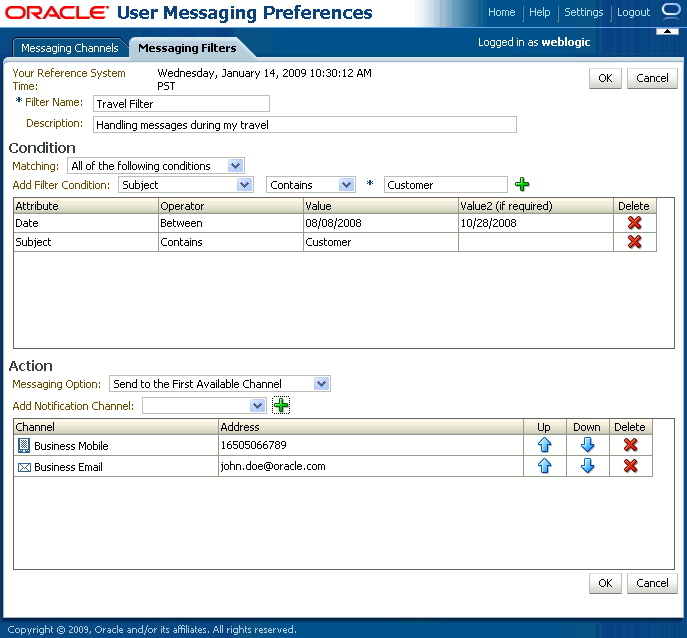The width and height of the screenshot is (687, 638).
Task: Delete the Business Mobile channel
Action: tap(630, 445)
